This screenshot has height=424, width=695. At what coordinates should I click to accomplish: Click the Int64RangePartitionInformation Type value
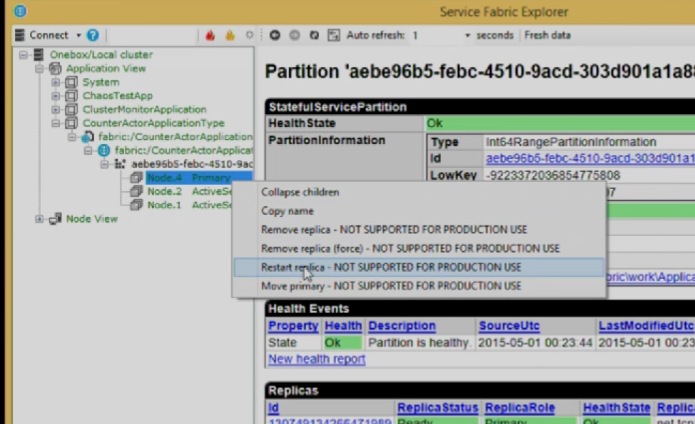tap(571, 142)
